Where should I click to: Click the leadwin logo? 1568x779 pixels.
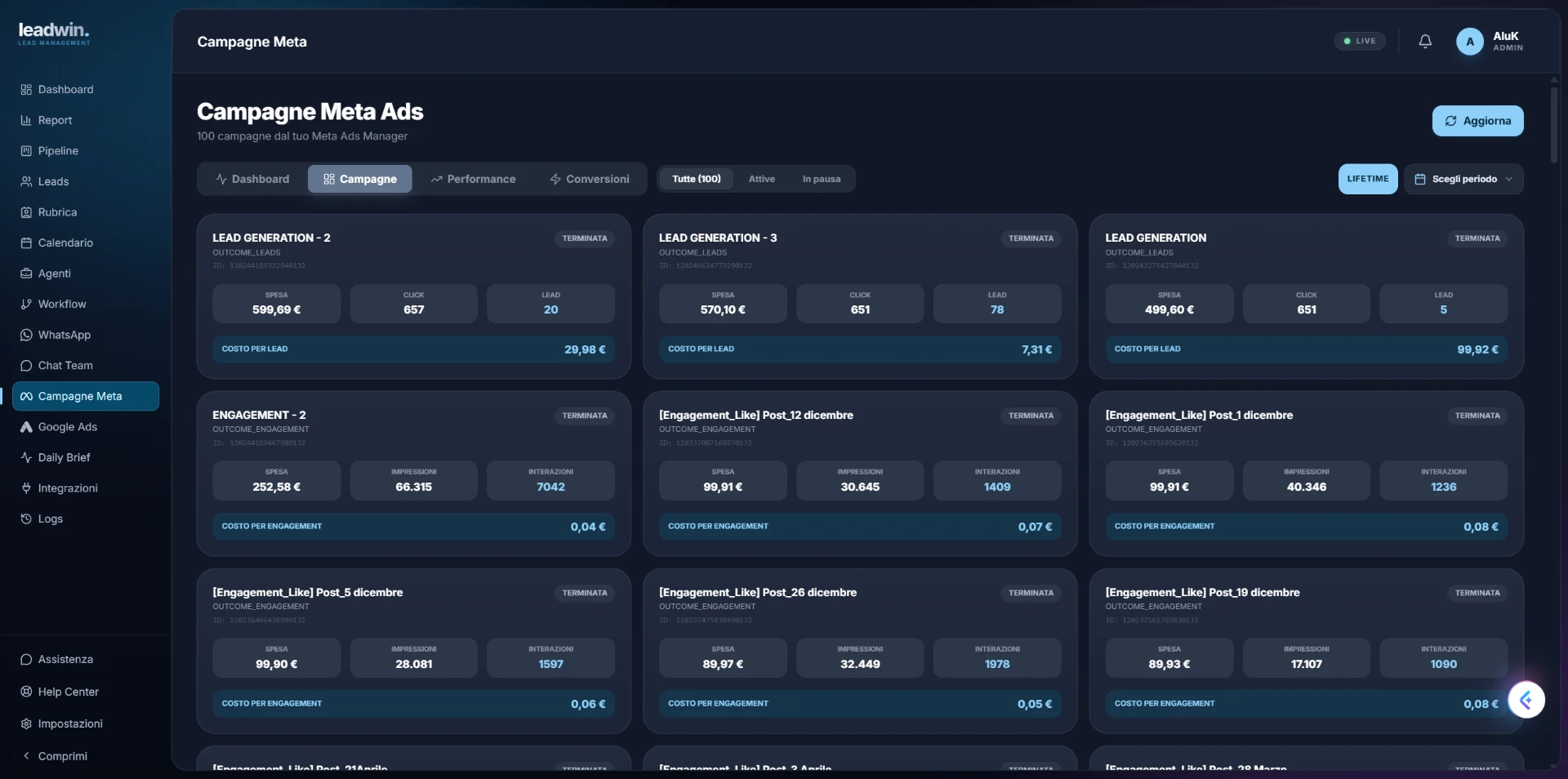pyautogui.click(x=54, y=33)
